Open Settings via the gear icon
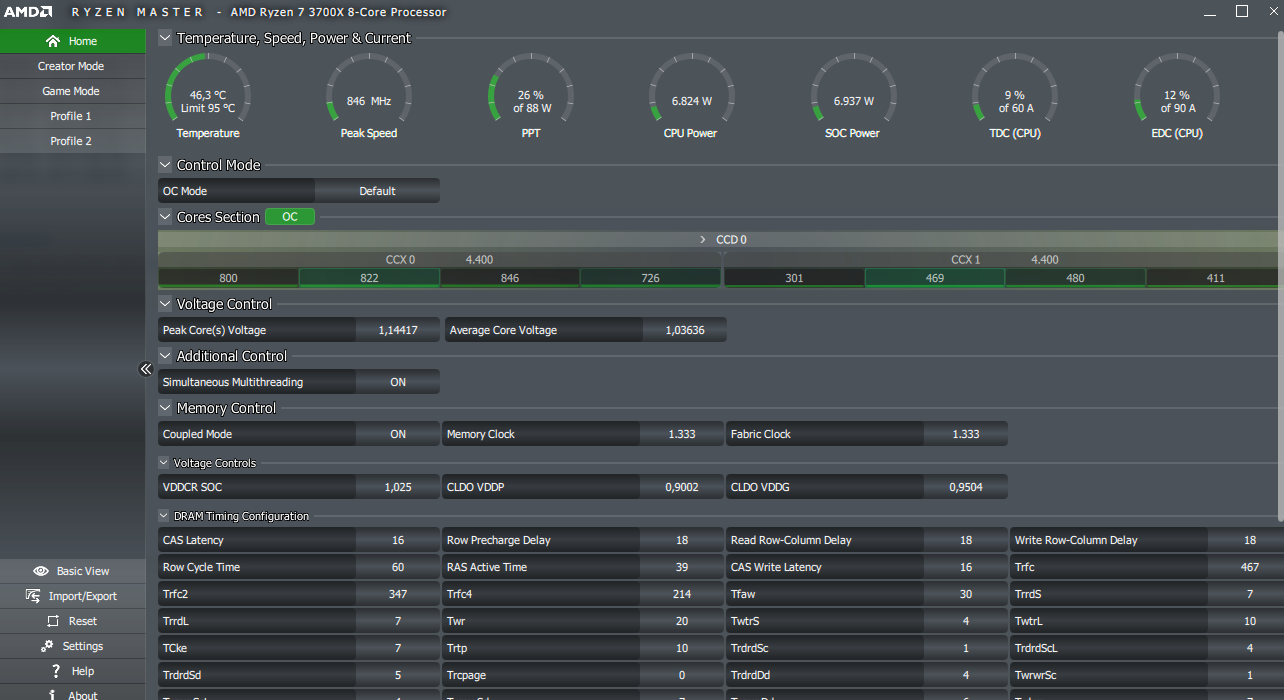 [47, 646]
